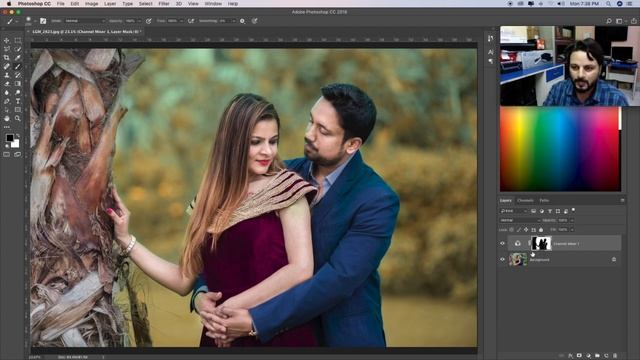640x360 pixels.
Task: Select the Rectangle shape tool
Action: point(18,110)
